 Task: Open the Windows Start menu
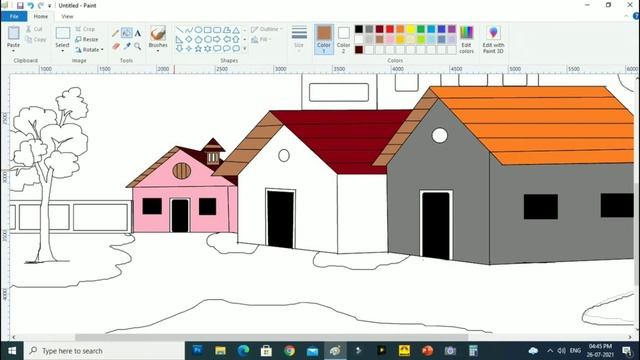(12, 351)
